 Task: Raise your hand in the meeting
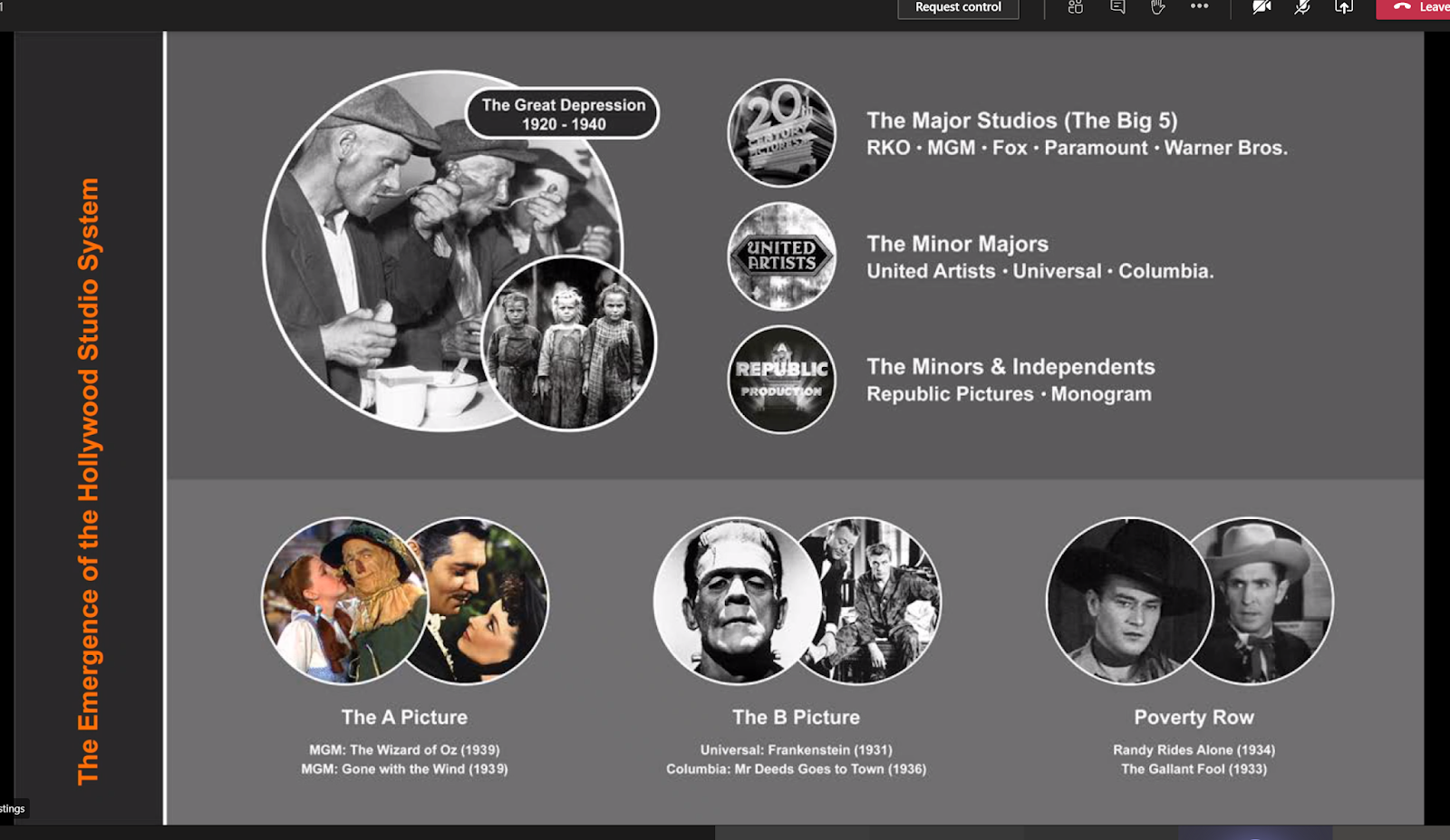pos(1158,7)
